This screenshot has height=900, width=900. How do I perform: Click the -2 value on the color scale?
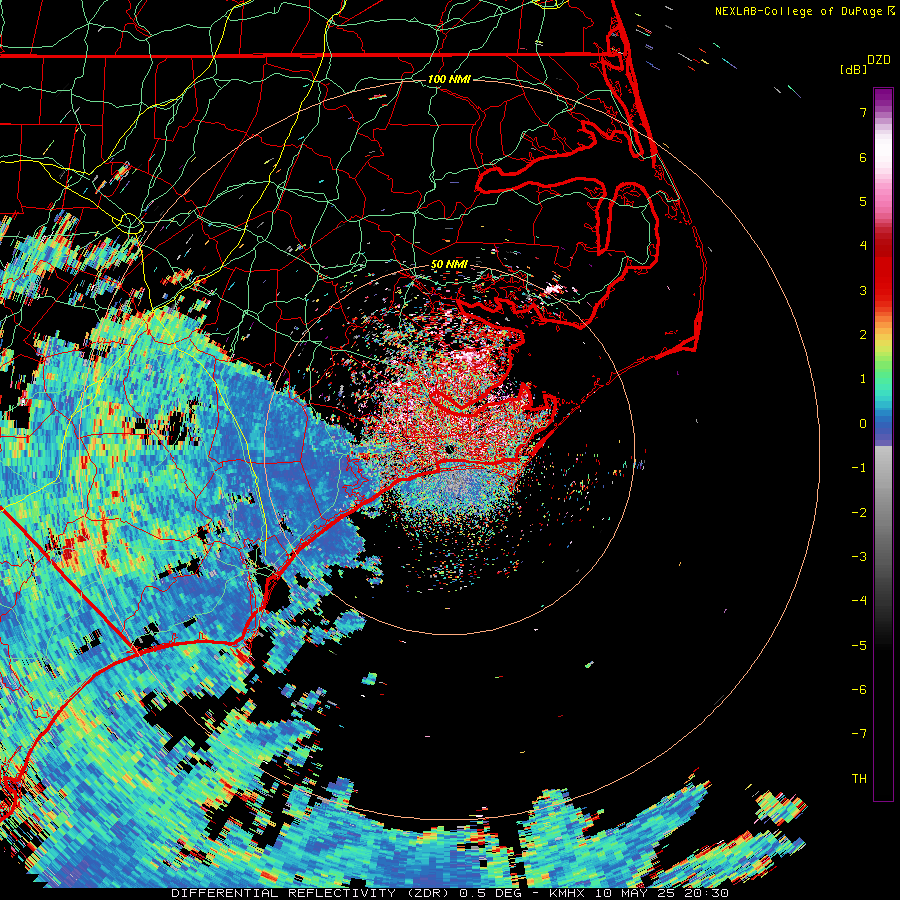click(x=859, y=513)
